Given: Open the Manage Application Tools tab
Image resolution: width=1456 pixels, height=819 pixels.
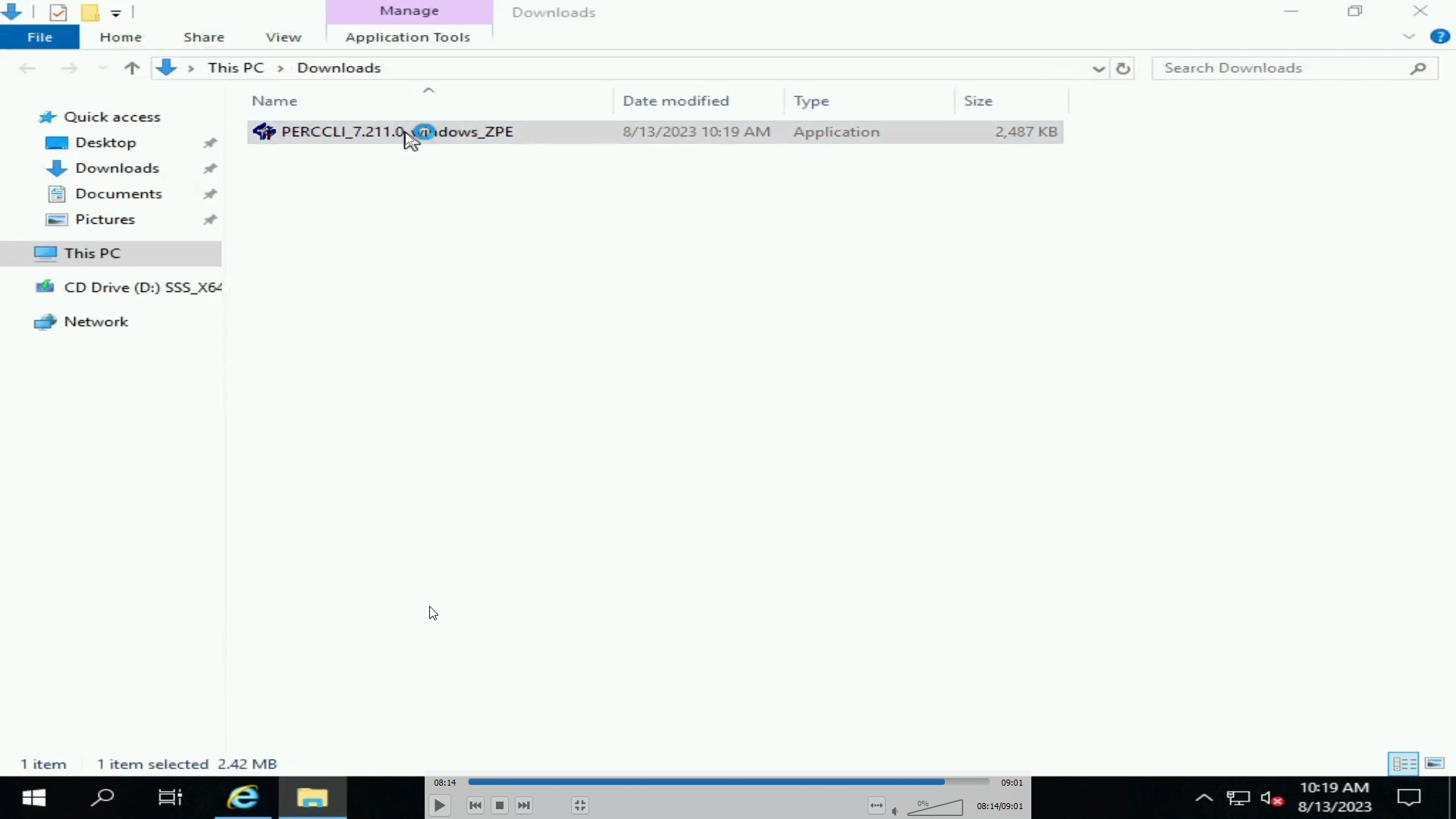Looking at the screenshot, I should tap(408, 36).
